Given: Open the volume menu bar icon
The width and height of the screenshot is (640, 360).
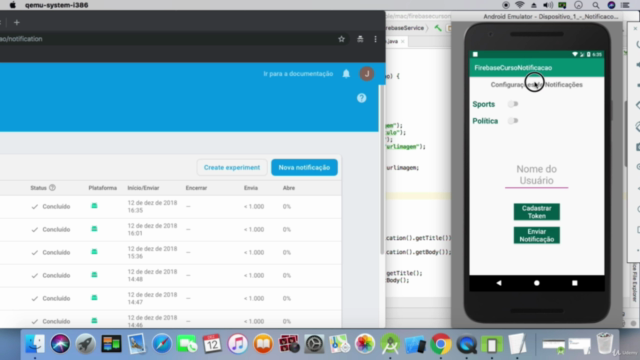Looking at the screenshot, I should point(548,5).
